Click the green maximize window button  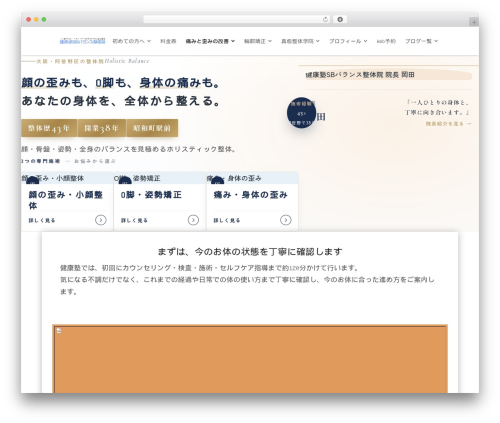click(x=44, y=19)
